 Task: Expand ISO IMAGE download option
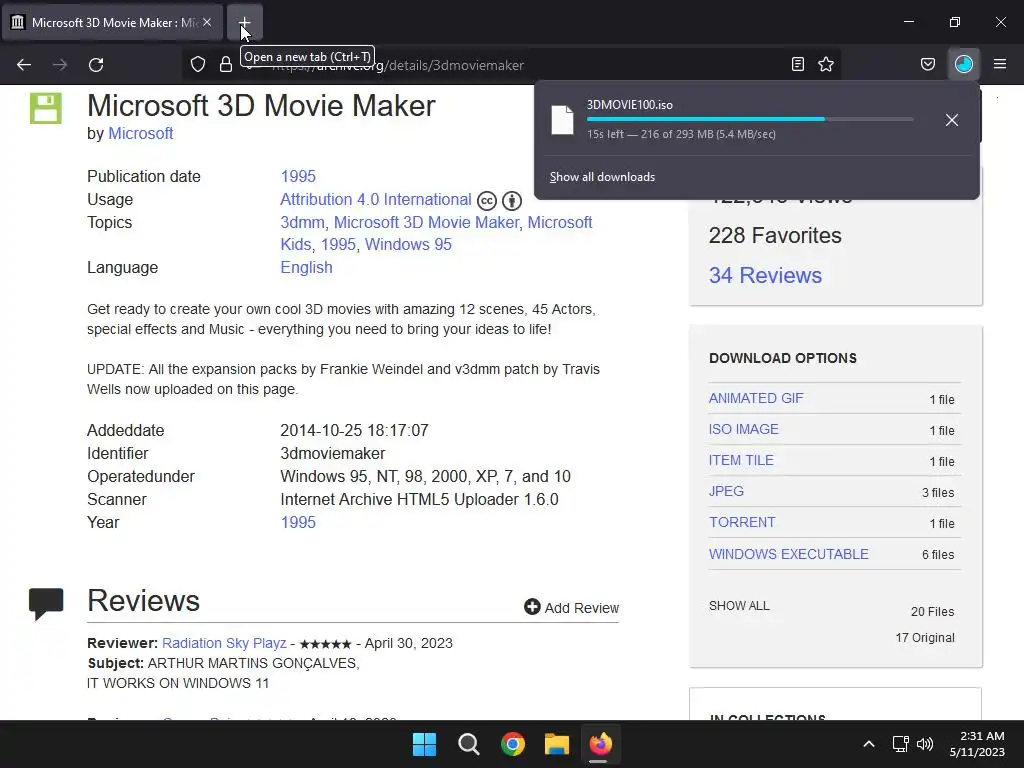[x=744, y=429]
